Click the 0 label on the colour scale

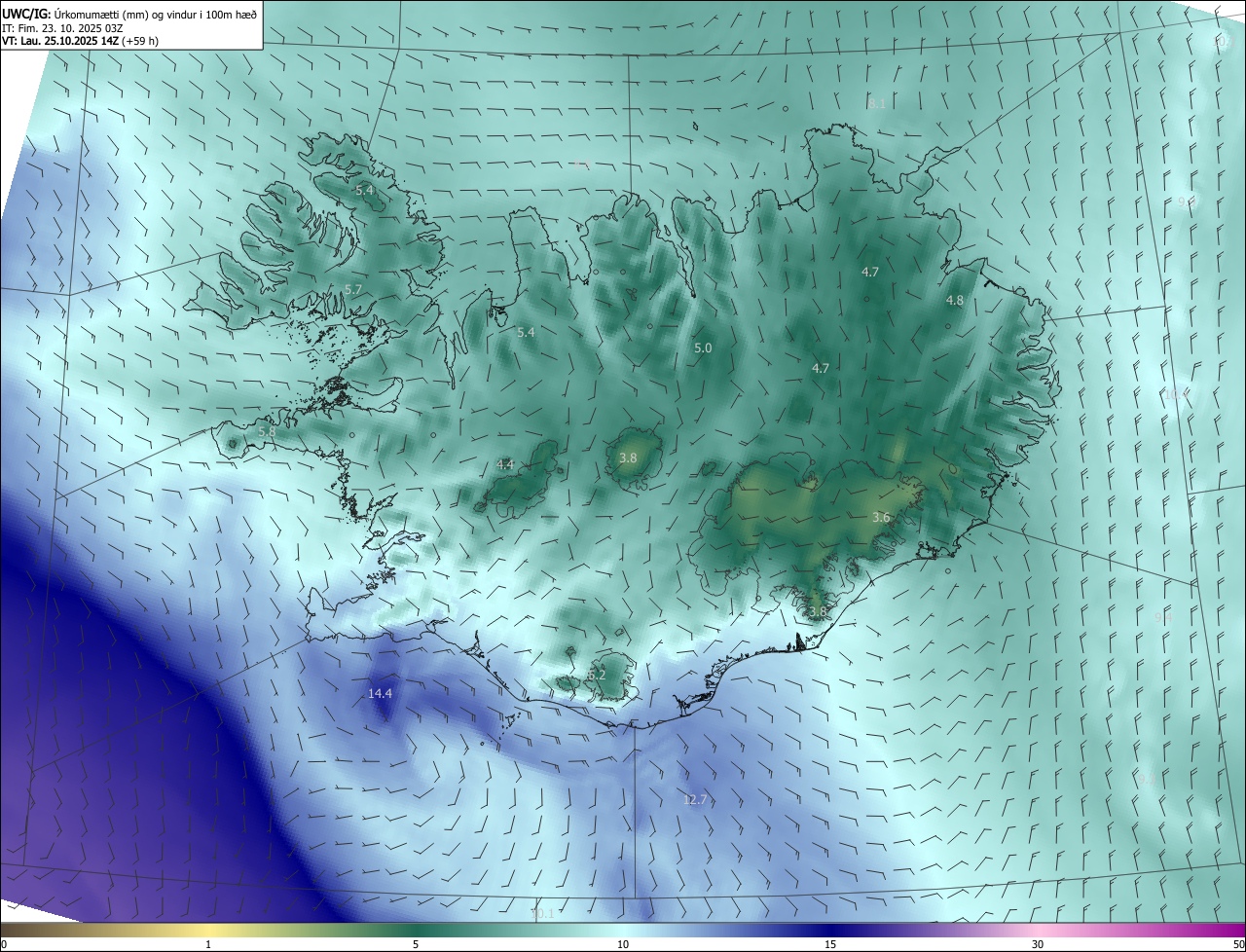4,944
